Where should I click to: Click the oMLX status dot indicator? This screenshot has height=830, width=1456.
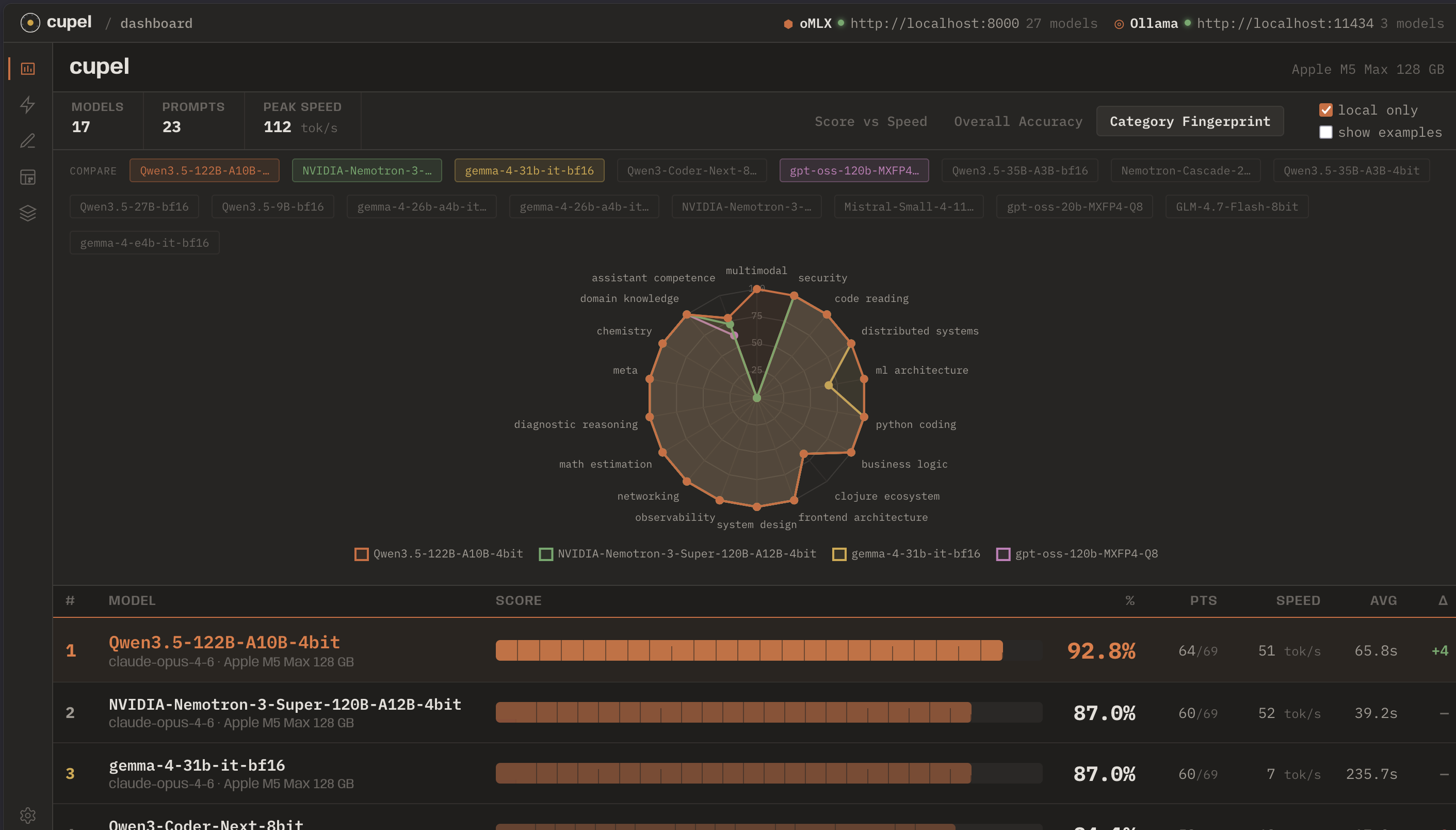pos(842,23)
